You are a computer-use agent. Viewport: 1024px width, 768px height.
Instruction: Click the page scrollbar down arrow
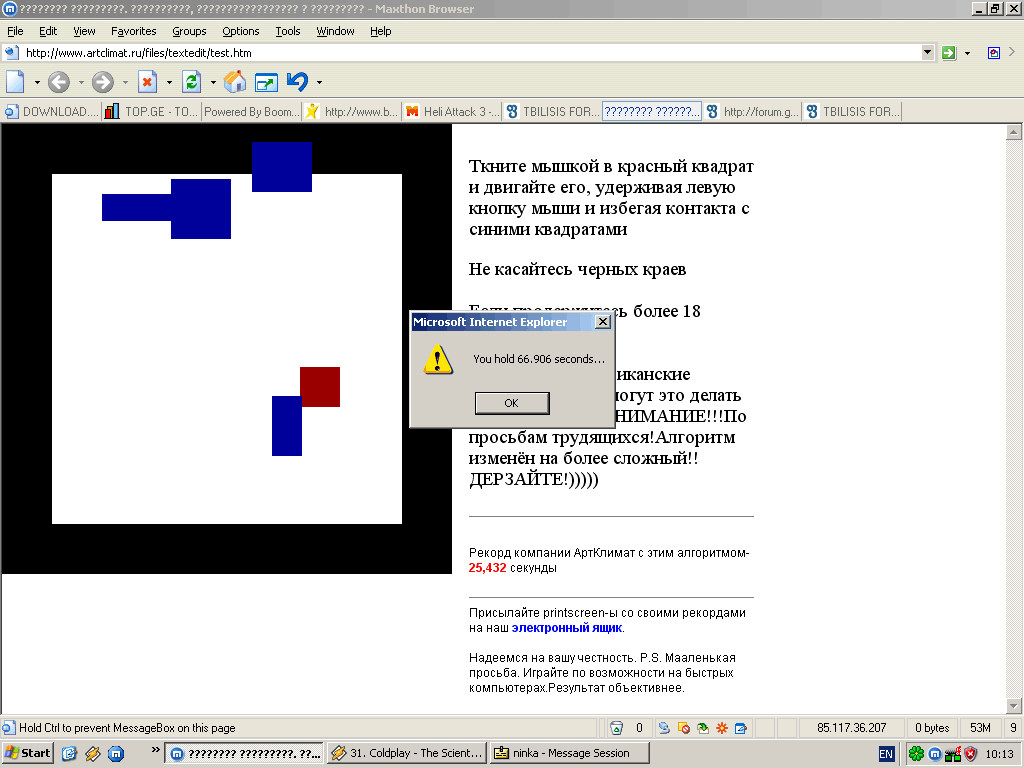[1014, 705]
